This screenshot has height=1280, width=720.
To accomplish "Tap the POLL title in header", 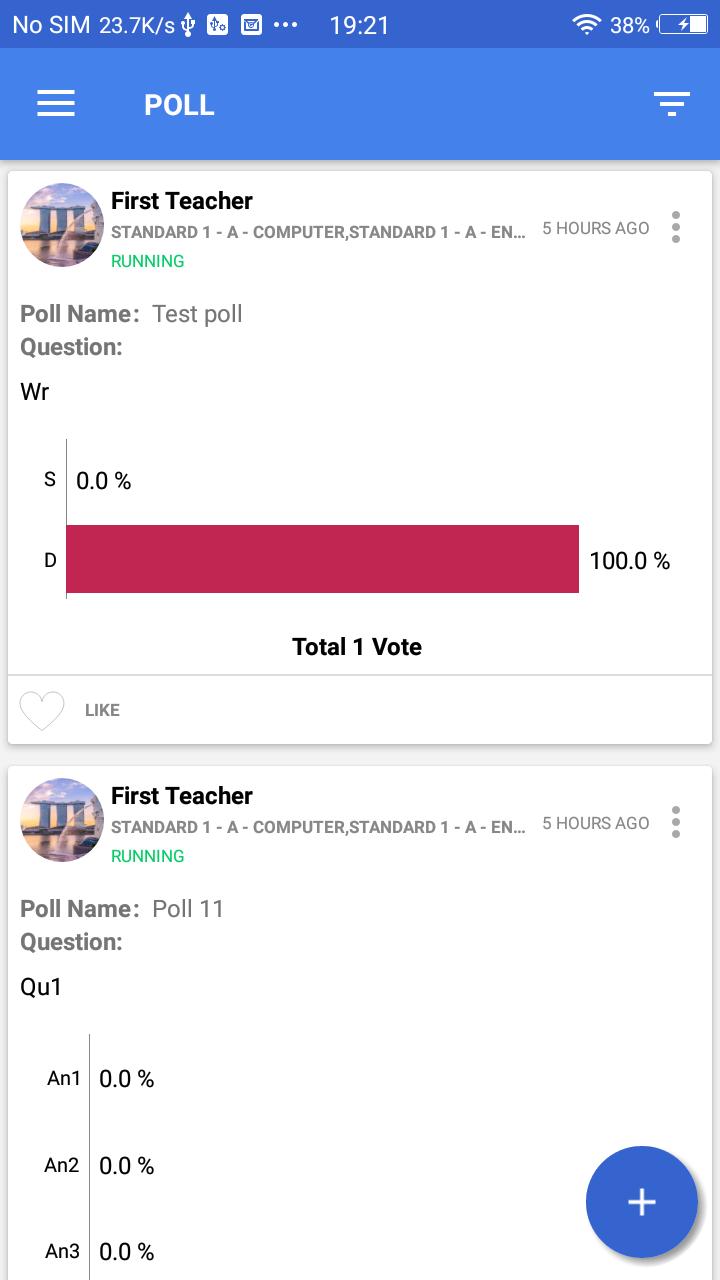I will (179, 105).
